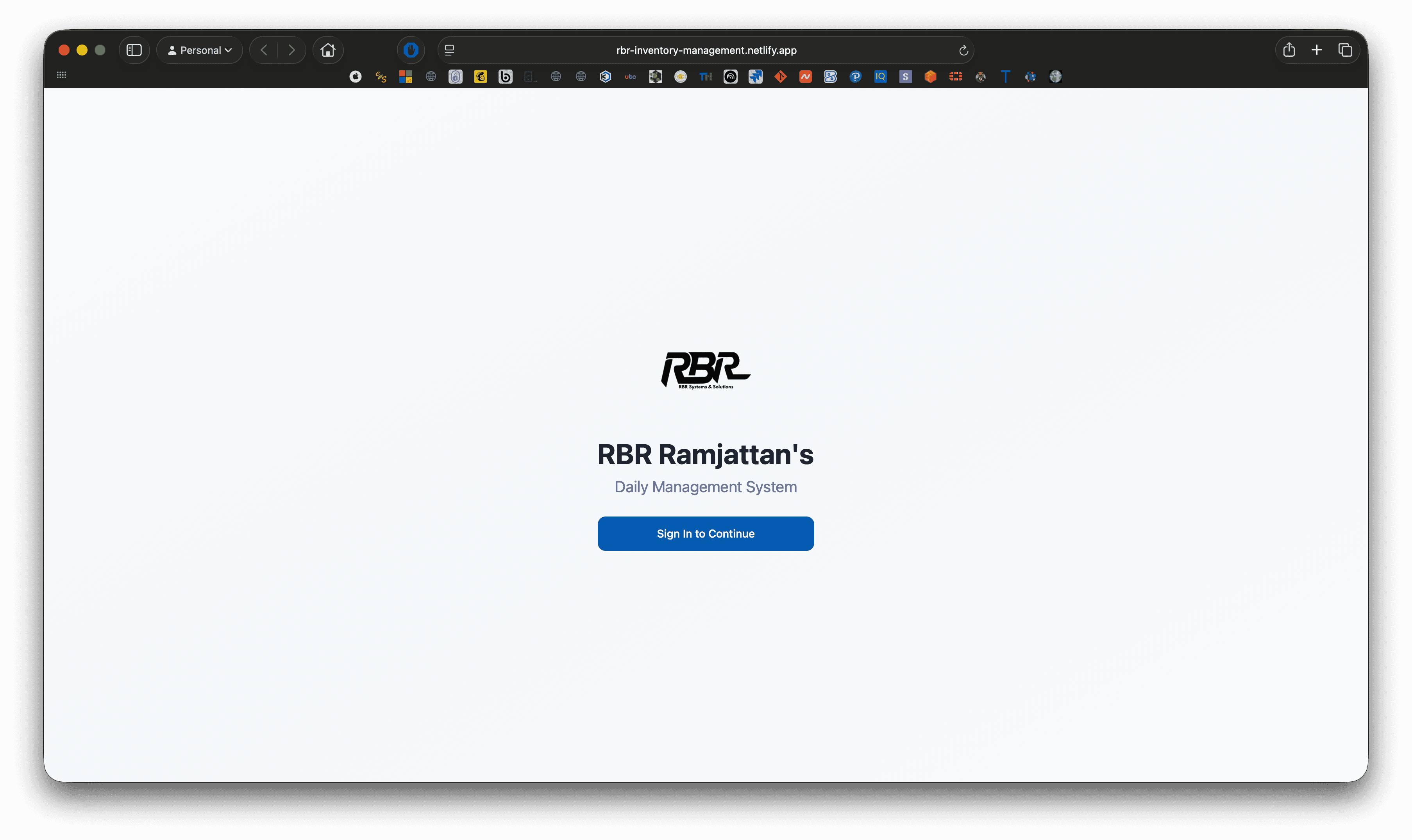Open the PayPal bookmark favicon
Screen dimensions: 1412x840
[855, 77]
